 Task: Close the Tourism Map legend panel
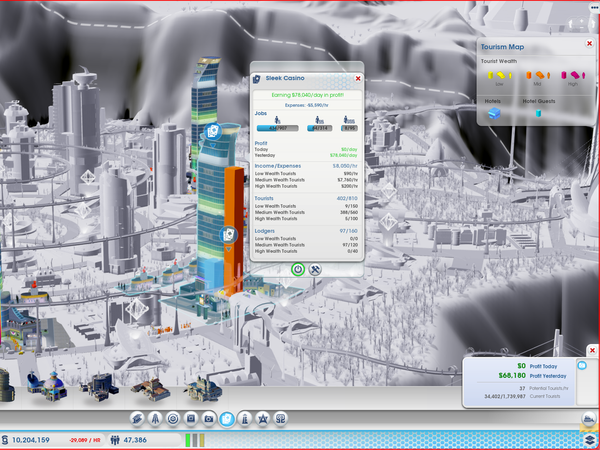590,43
